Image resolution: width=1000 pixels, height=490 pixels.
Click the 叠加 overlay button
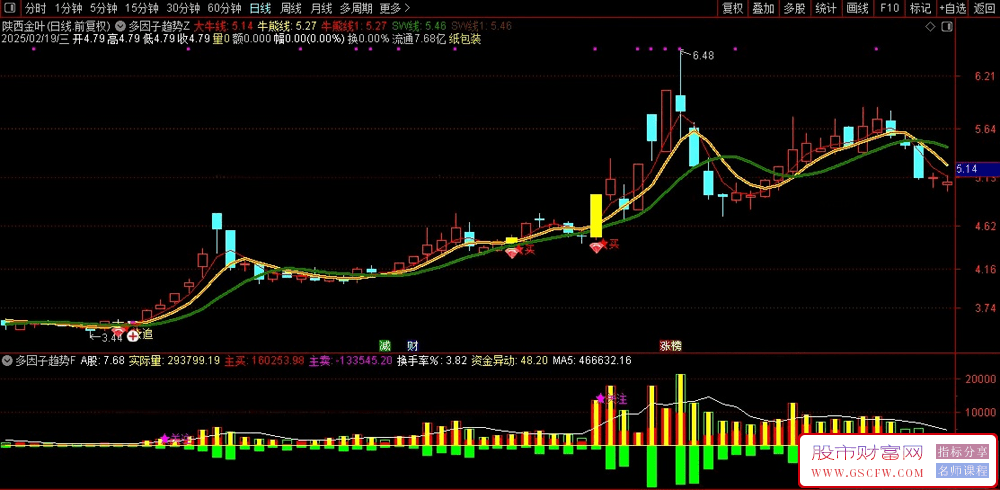tap(763, 8)
